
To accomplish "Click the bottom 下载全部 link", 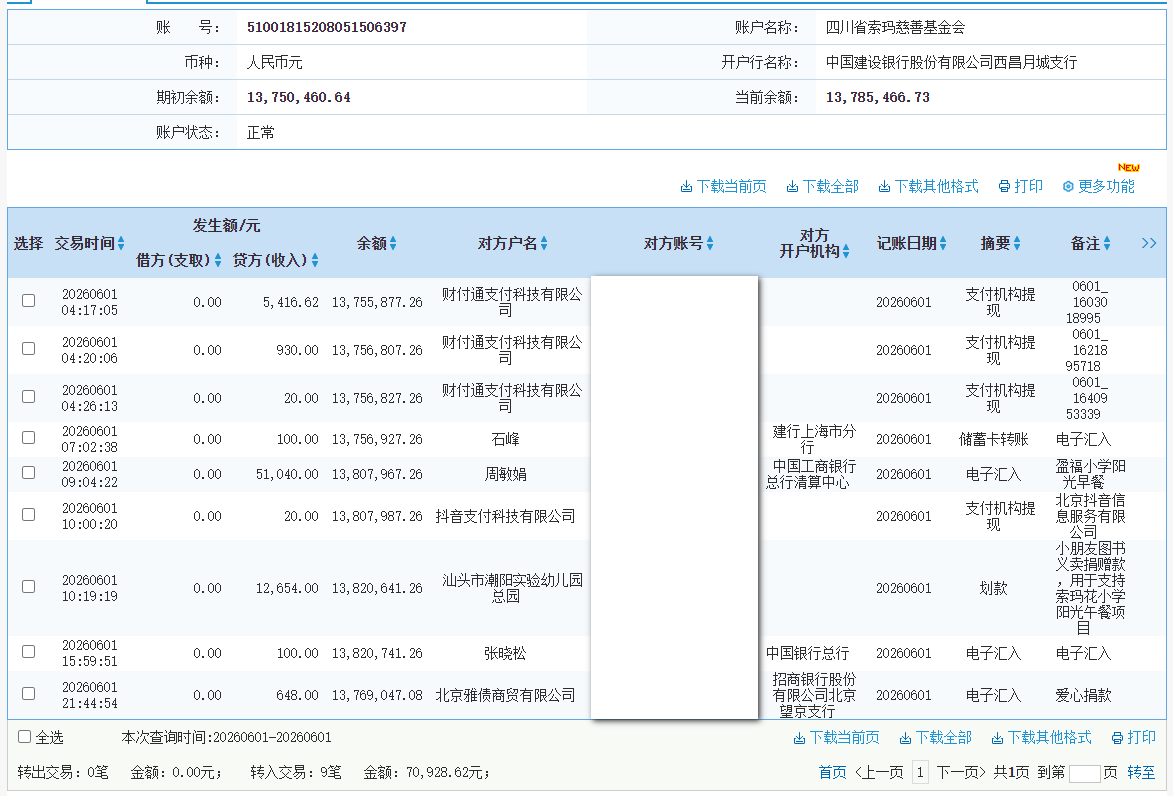I will 943,738.
